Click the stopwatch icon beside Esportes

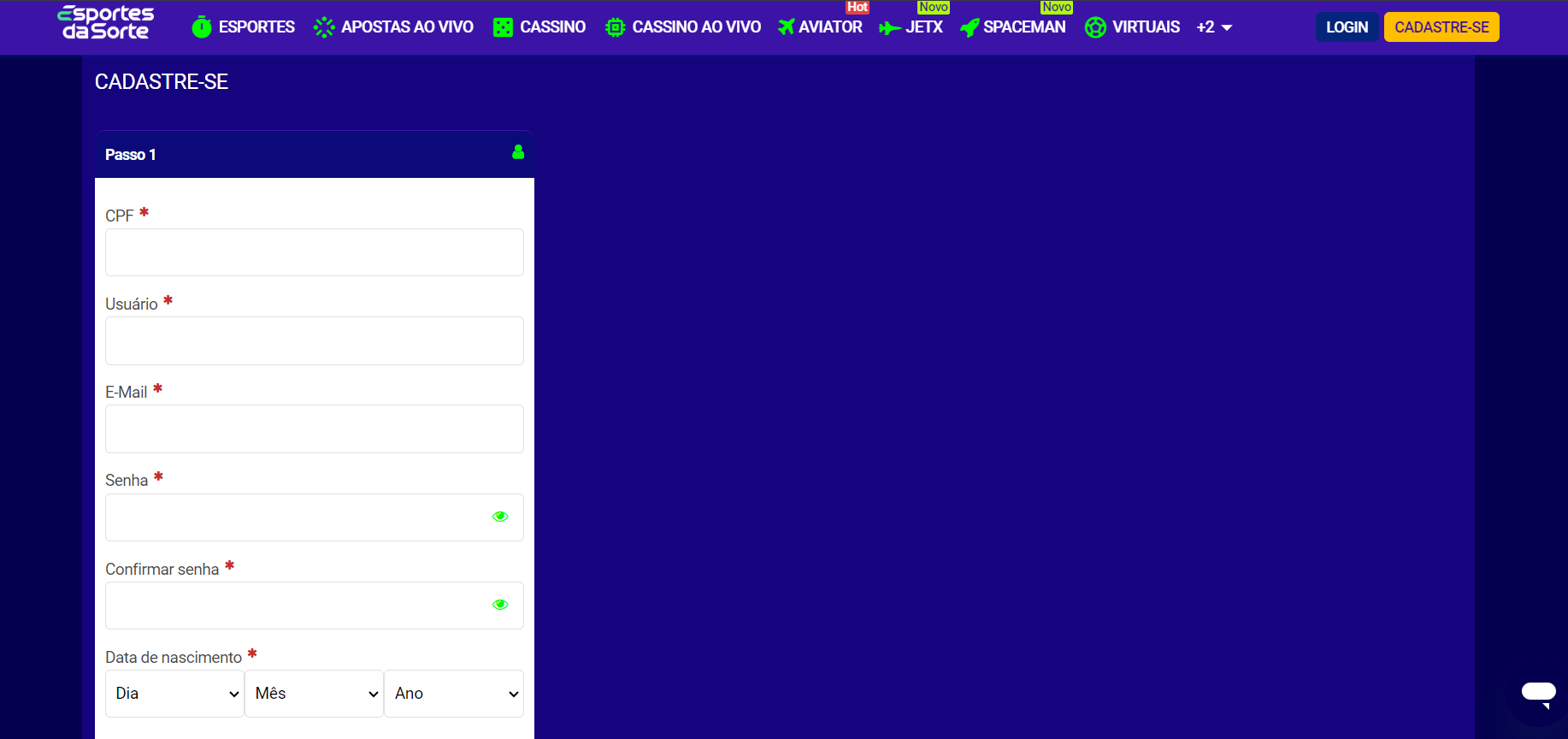202,27
